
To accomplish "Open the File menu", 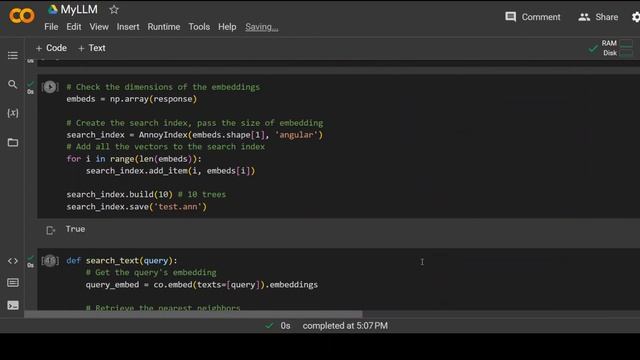I will pyautogui.click(x=51, y=27).
